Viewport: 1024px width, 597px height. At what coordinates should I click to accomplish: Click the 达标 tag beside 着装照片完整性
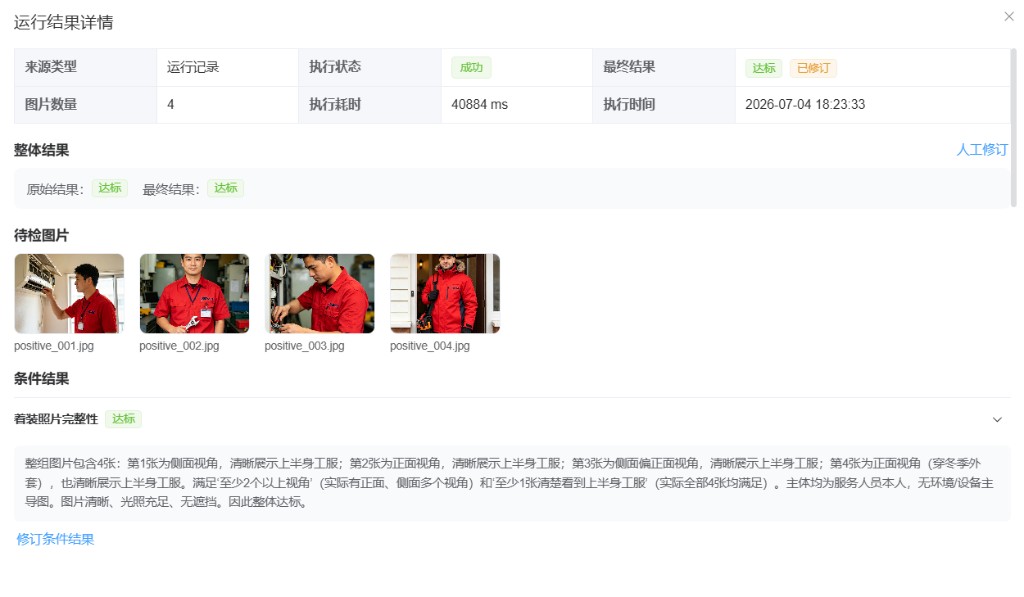pyautogui.click(x=123, y=419)
